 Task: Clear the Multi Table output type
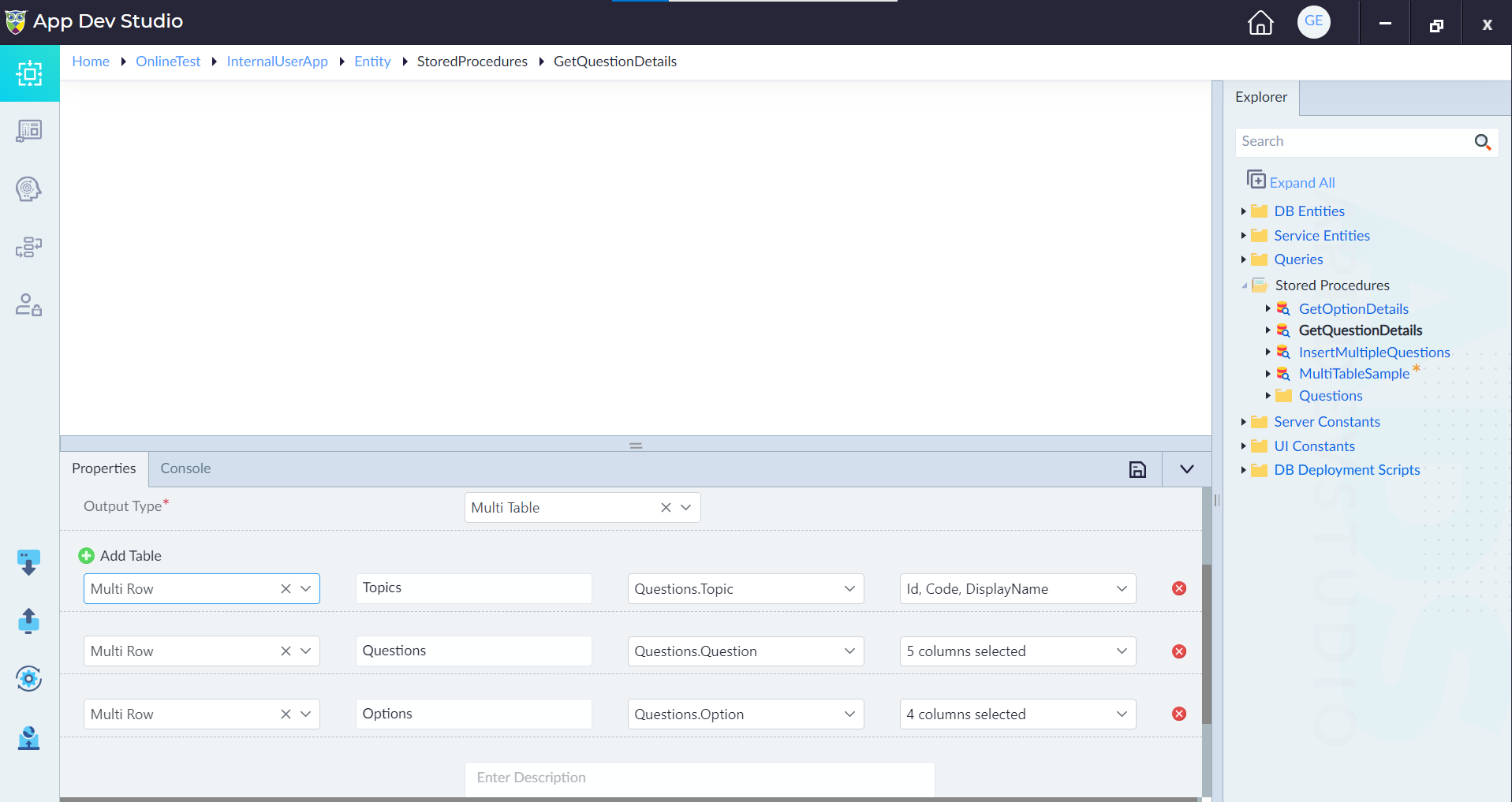pos(666,508)
